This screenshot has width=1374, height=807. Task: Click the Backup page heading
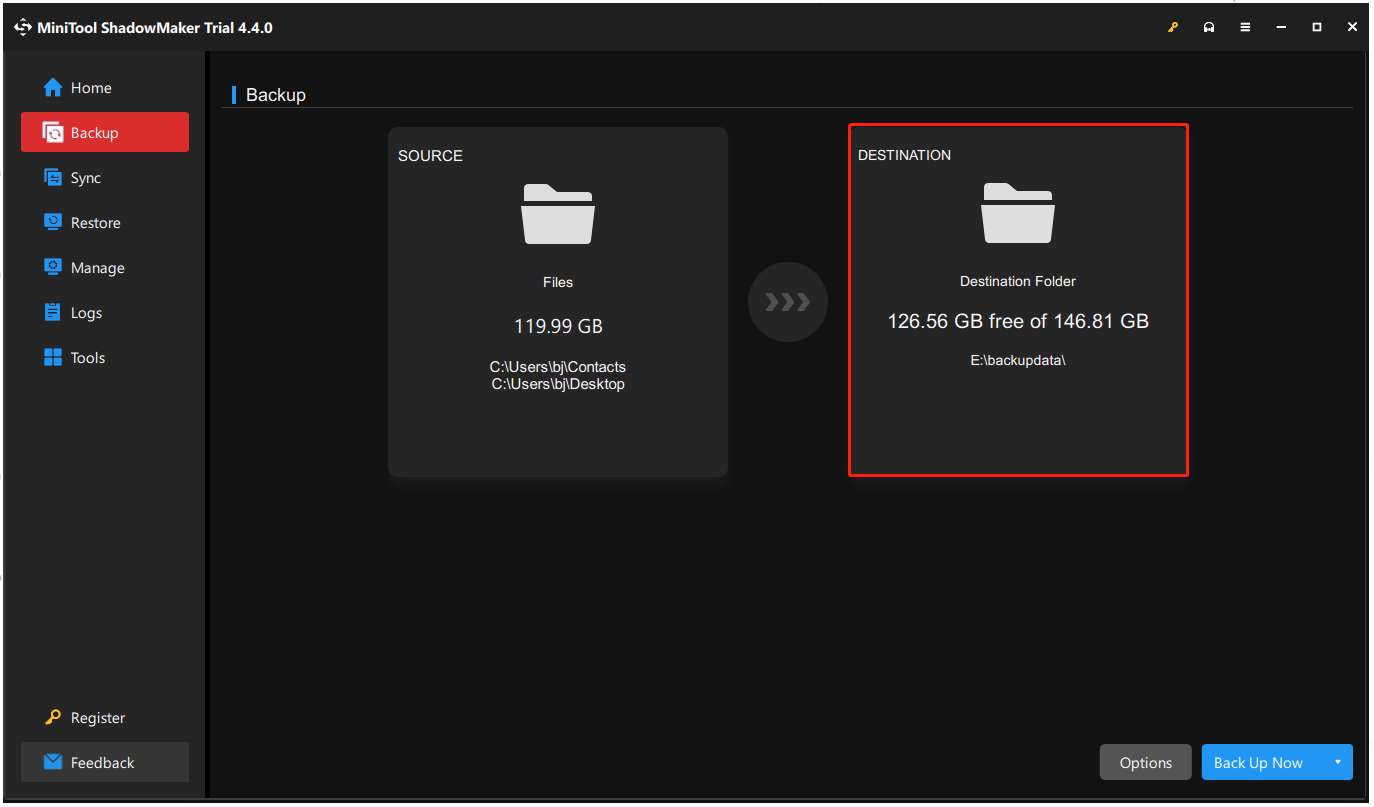276,95
